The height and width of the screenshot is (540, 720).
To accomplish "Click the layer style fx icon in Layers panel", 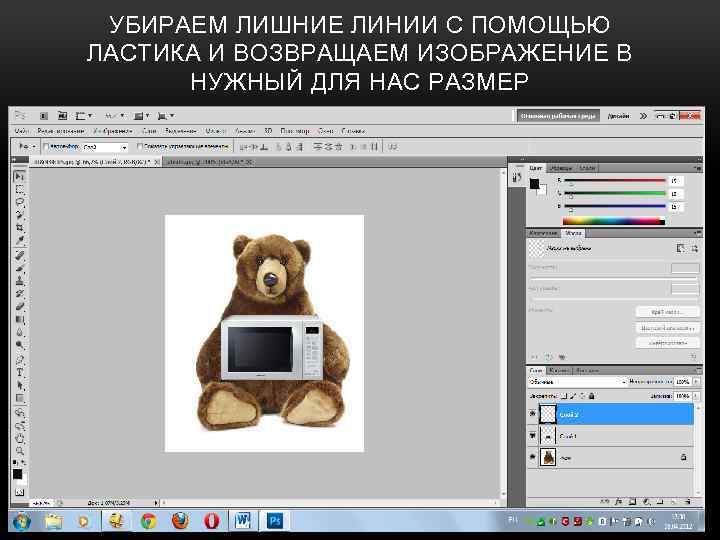I will tap(619, 502).
